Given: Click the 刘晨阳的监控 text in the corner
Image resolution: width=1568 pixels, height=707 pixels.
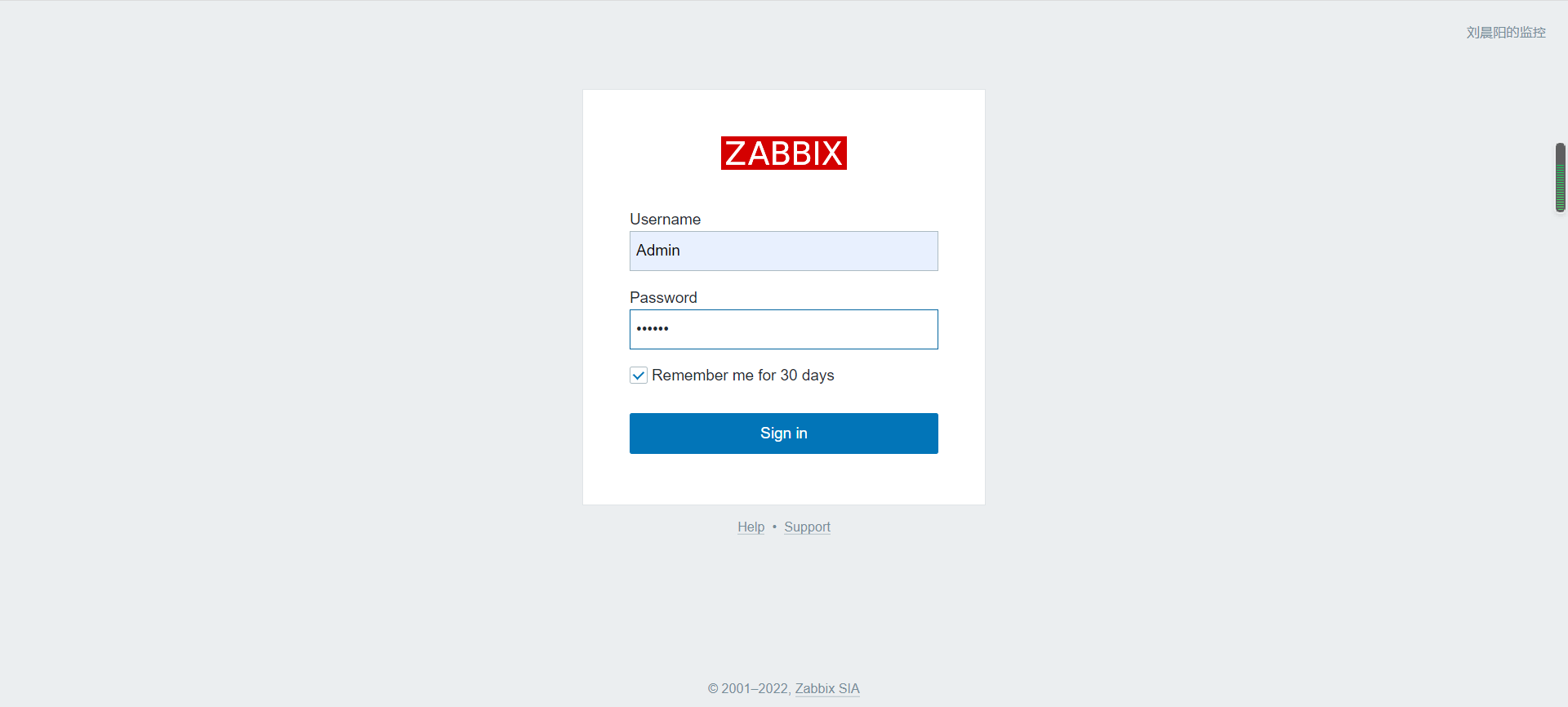Looking at the screenshot, I should pos(1505,33).
